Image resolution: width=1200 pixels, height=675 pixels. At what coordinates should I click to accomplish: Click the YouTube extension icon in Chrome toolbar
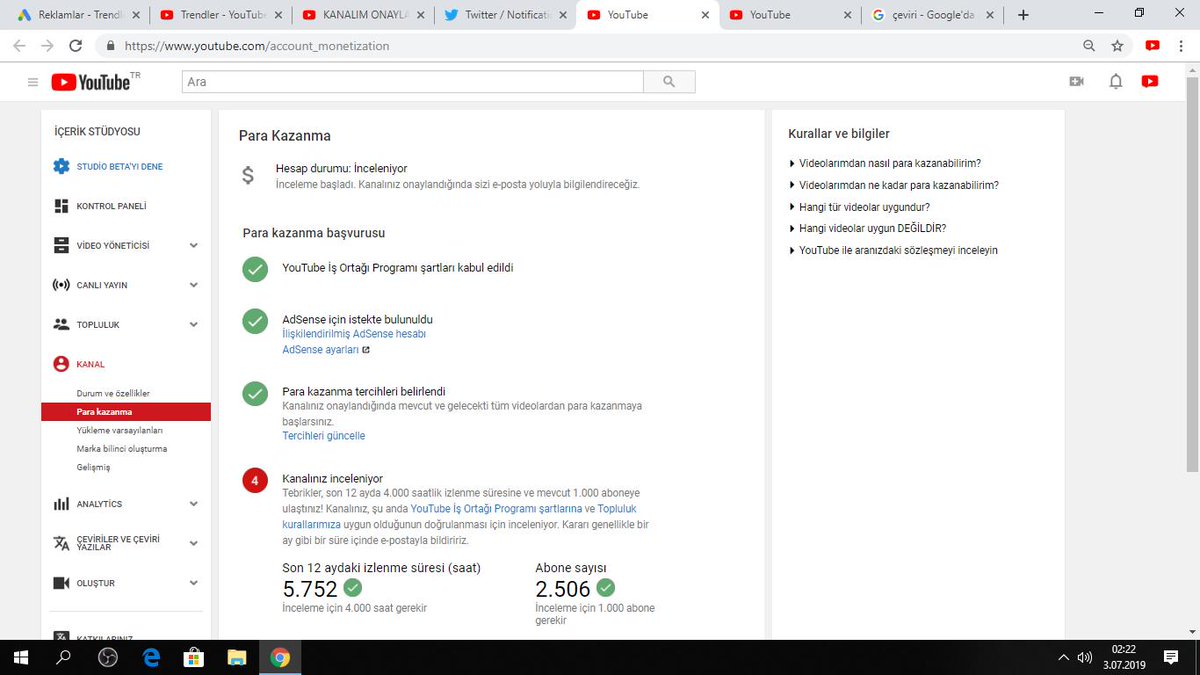pyautogui.click(x=1153, y=46)
